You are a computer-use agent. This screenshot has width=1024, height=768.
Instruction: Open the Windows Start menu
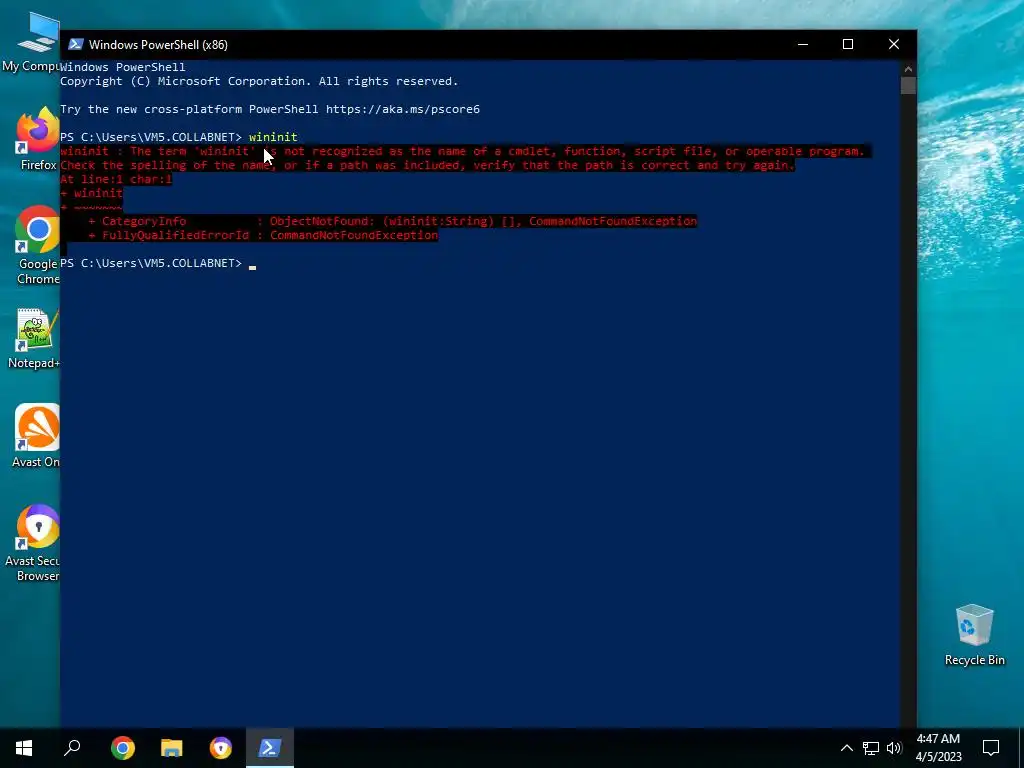24,748
